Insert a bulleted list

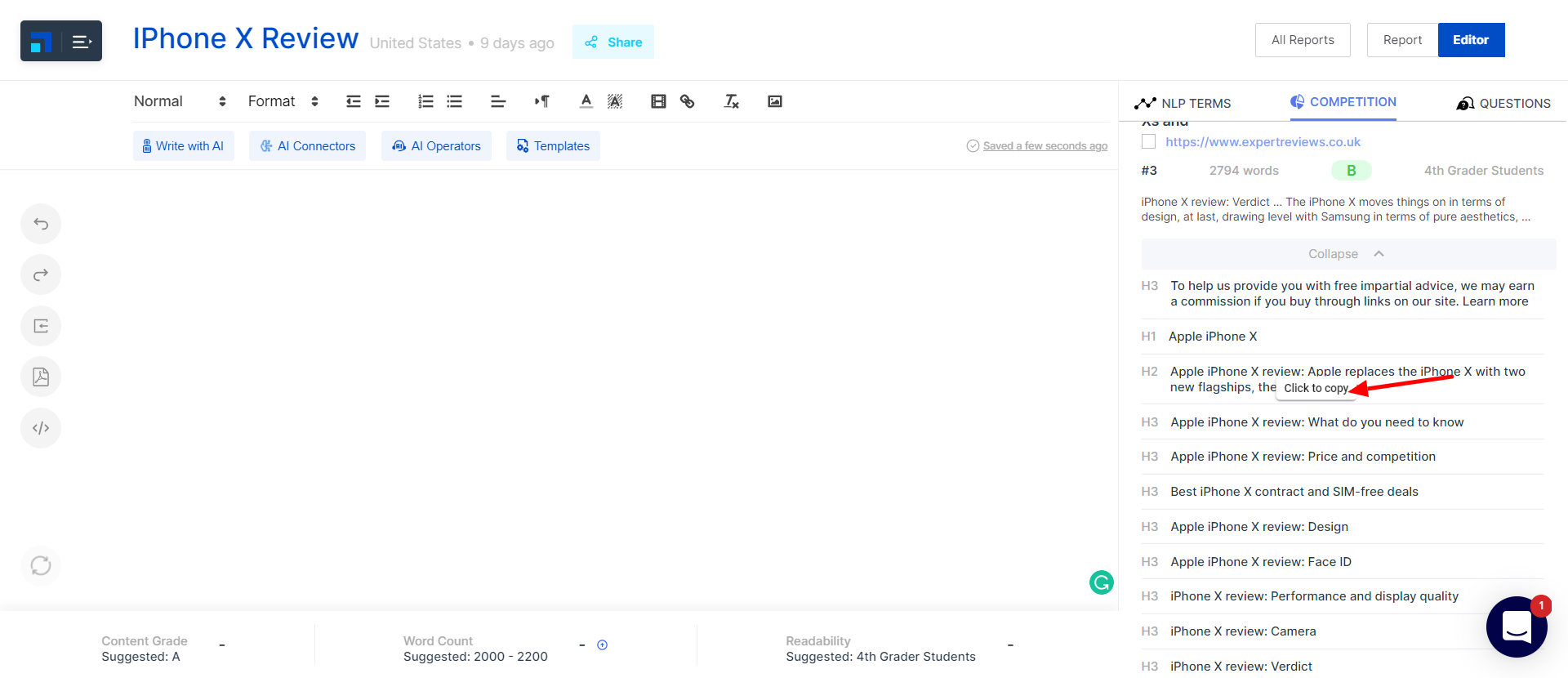point(455,101)
